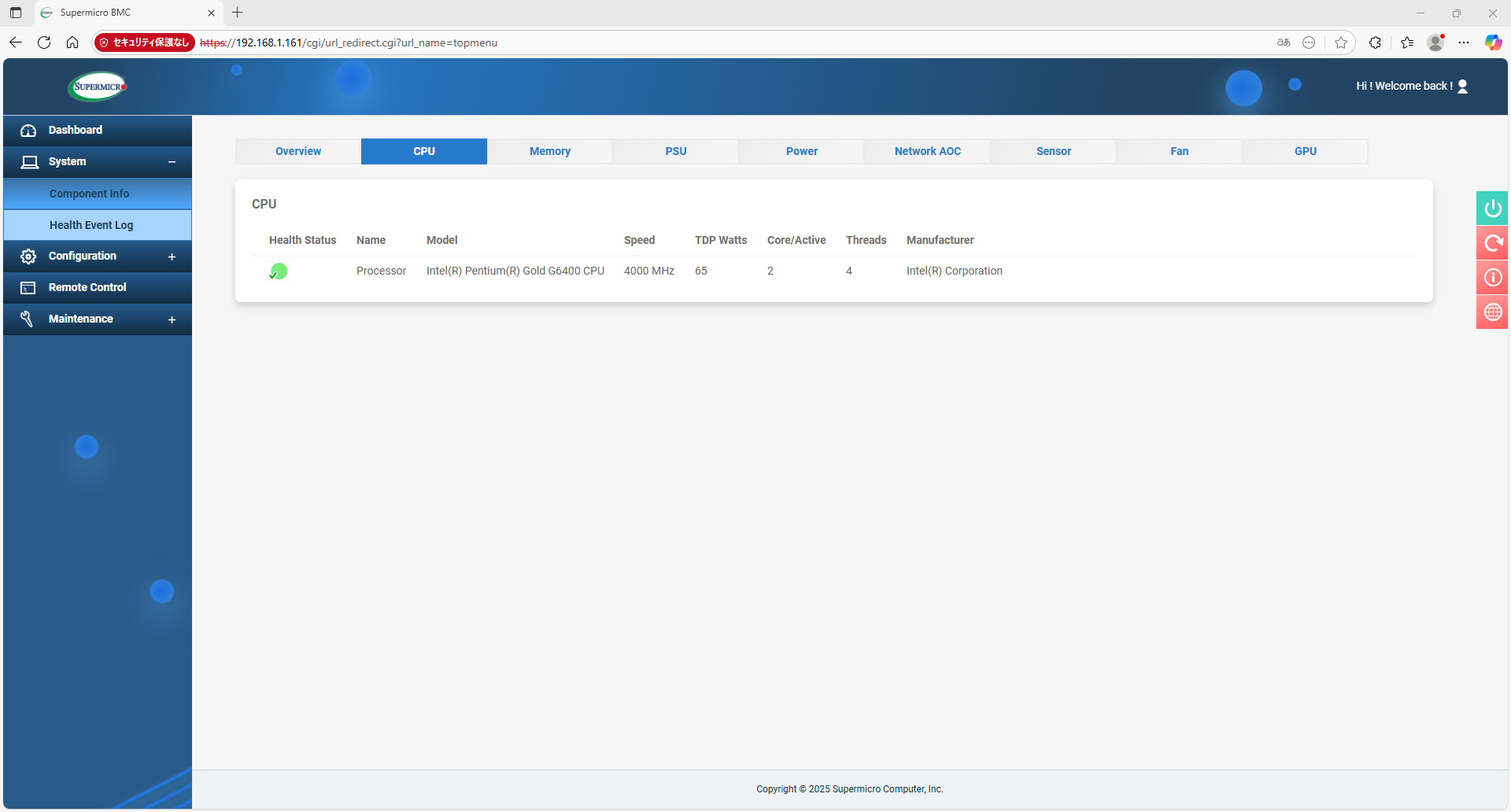The height and width of the screenshot is (812, 1511).
Task: Open Remote Control in sidebar
Action: pyautogui.click(x=87, y=288)
